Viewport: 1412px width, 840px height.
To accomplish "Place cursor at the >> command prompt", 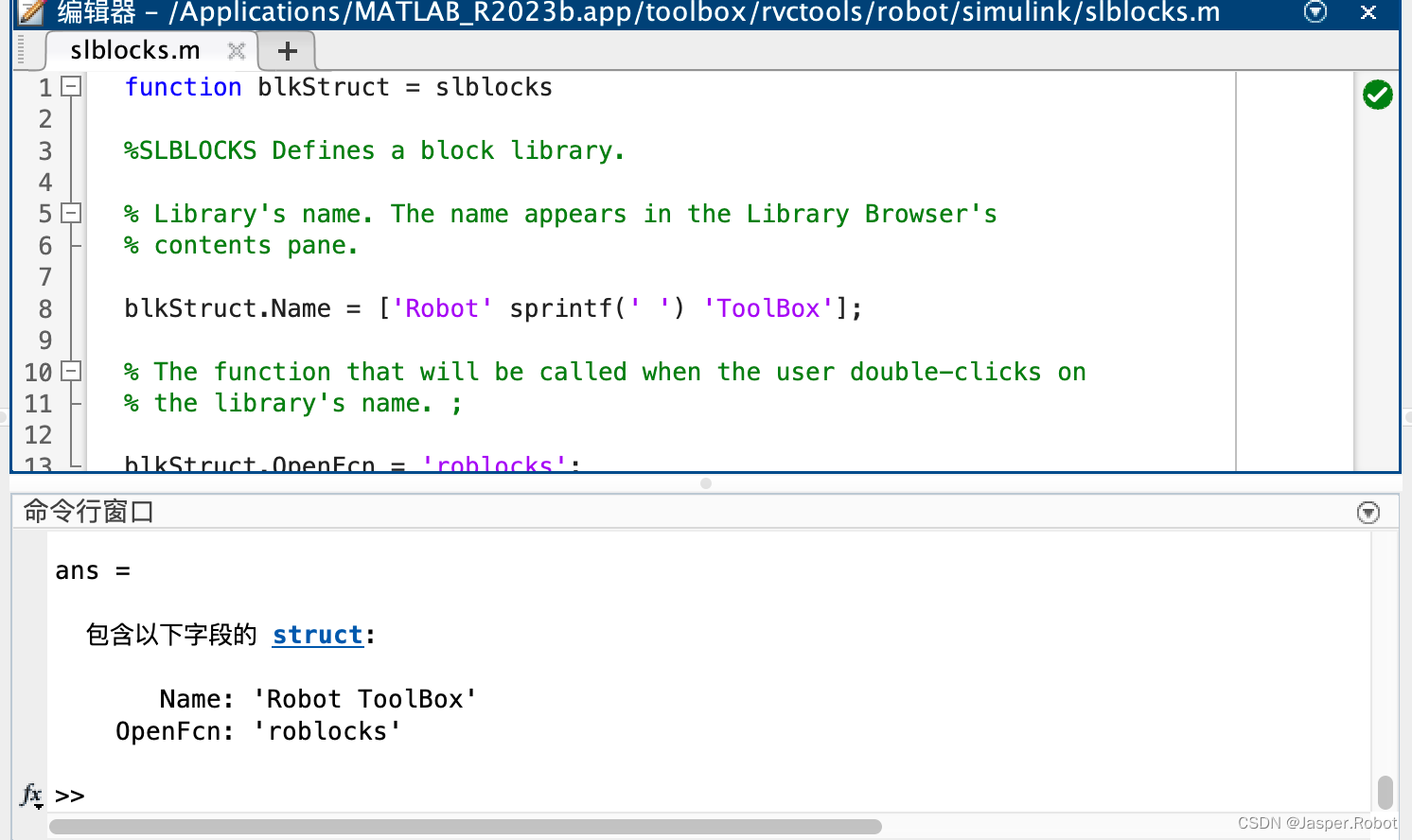I will pyautogui.click(x=69, y=796).
